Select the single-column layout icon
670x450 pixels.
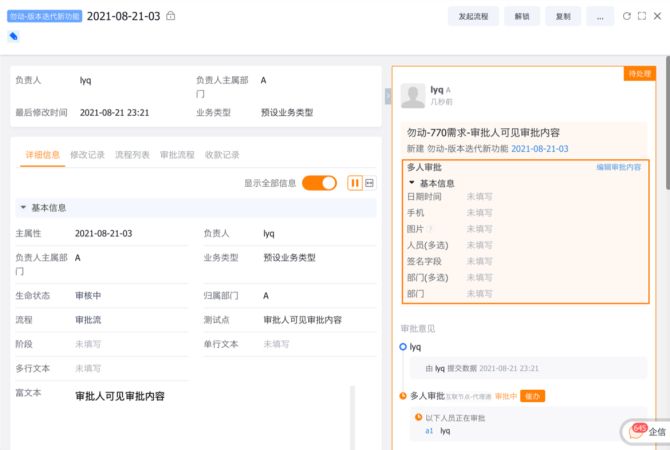[370, 183]
